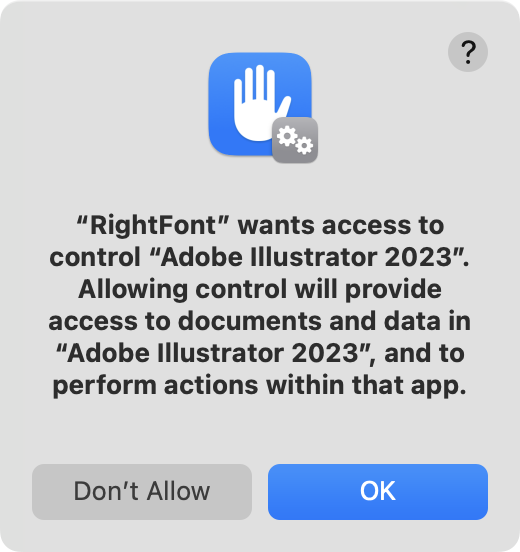The image size is (520, 552).
Task: Deny RightFont access with Don't Allow
Action: tap(142, 491)
